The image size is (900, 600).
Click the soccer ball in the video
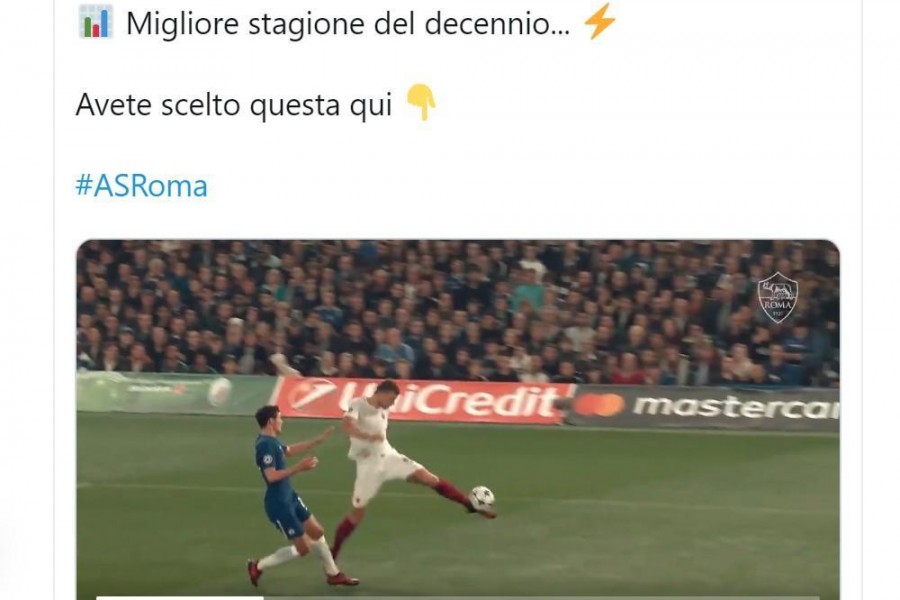pos(481,497)
